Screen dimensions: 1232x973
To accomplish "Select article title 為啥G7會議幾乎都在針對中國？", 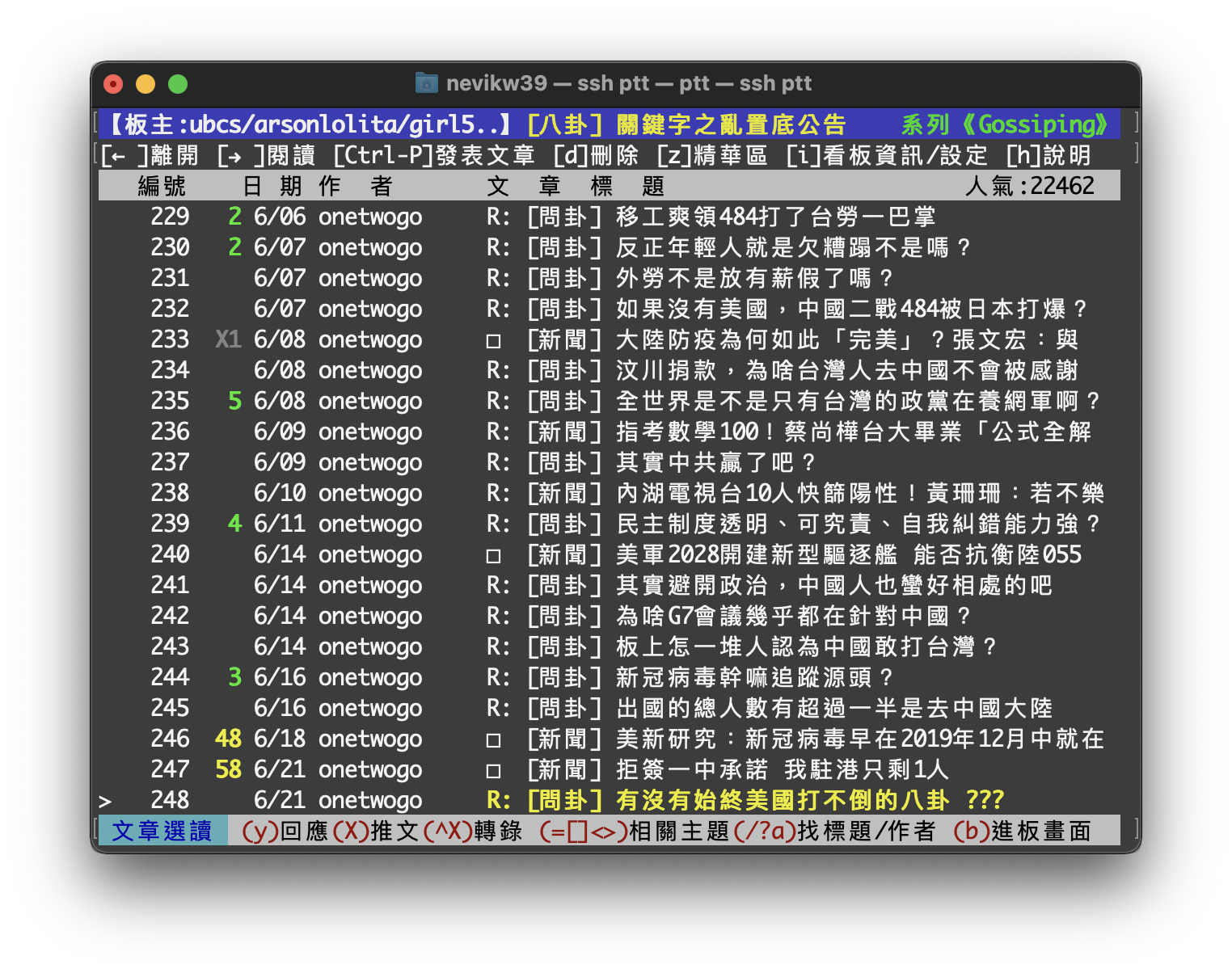I will pos(794,616).
